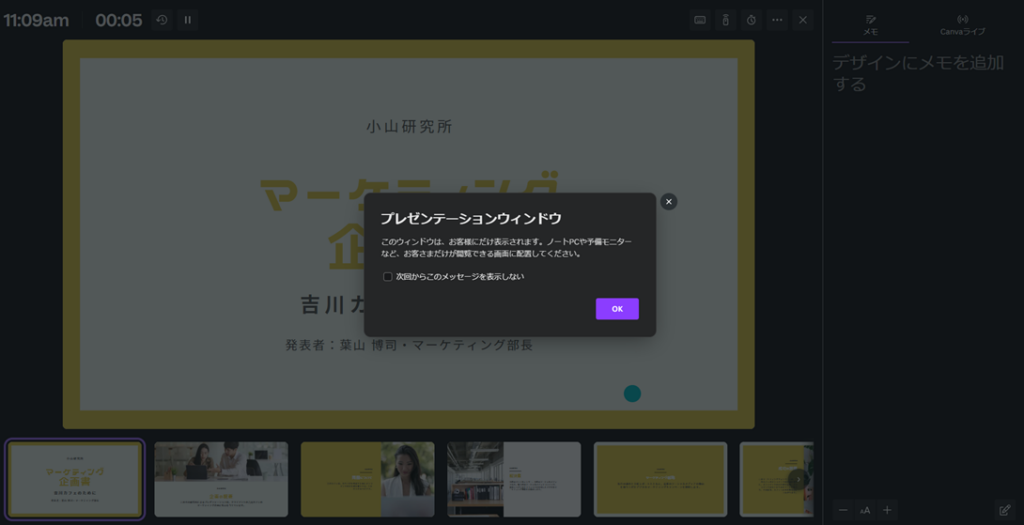
Task: Switch to the メモ tab
Action: click(x=870, y=25)
